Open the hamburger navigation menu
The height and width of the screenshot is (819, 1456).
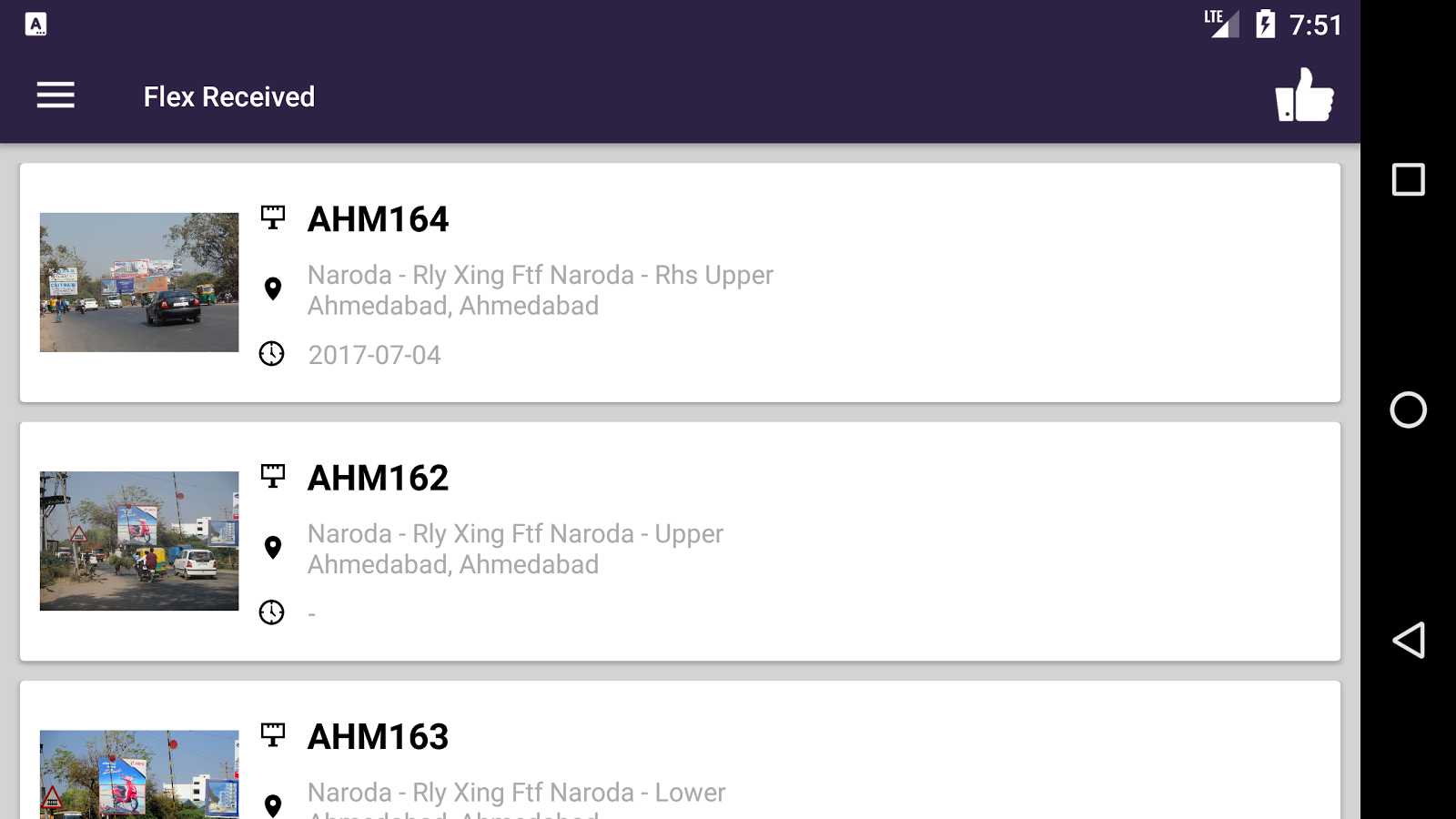coord(56,96)
